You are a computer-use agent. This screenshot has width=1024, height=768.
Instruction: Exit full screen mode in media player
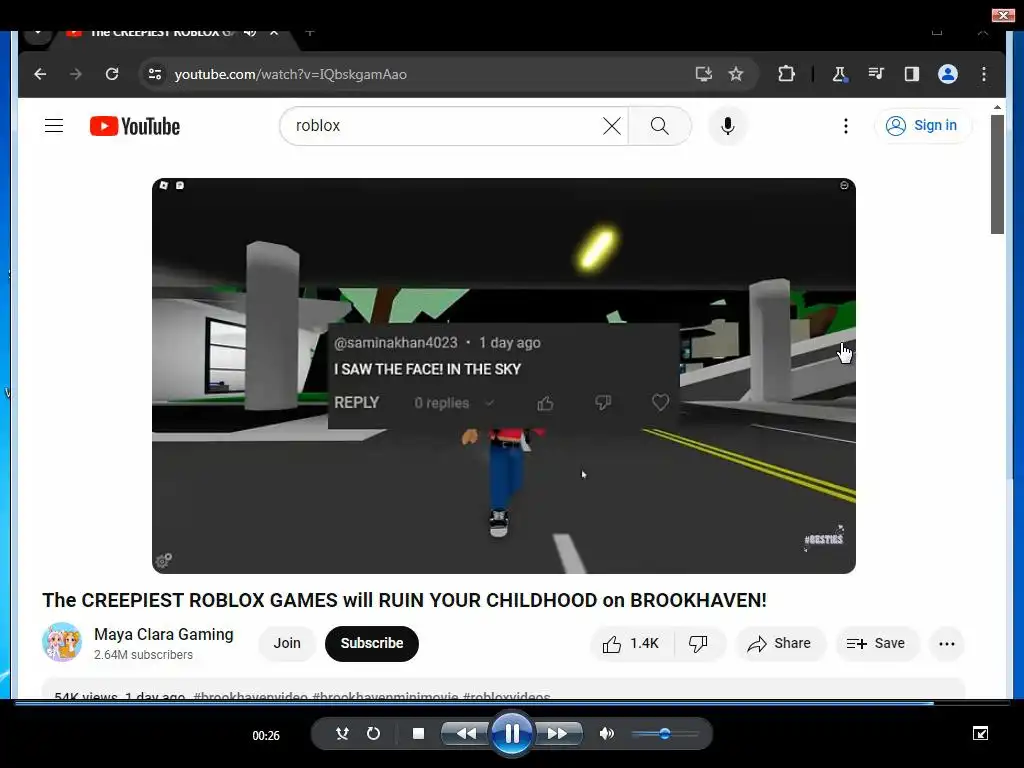tap(980, 734)
